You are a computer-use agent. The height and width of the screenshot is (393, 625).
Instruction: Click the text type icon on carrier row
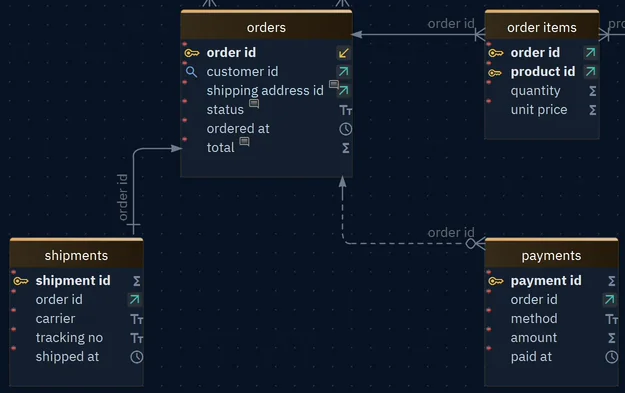[137, 319]
